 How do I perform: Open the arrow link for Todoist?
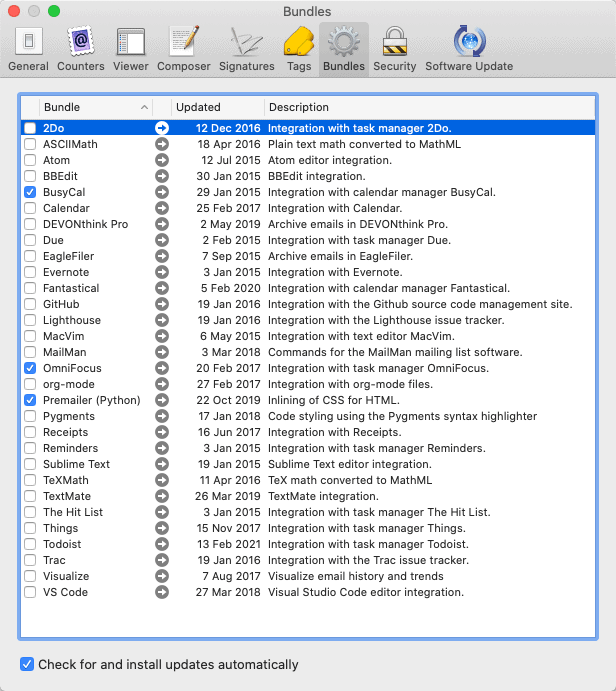pyautogui.click(x=162, y=544)
